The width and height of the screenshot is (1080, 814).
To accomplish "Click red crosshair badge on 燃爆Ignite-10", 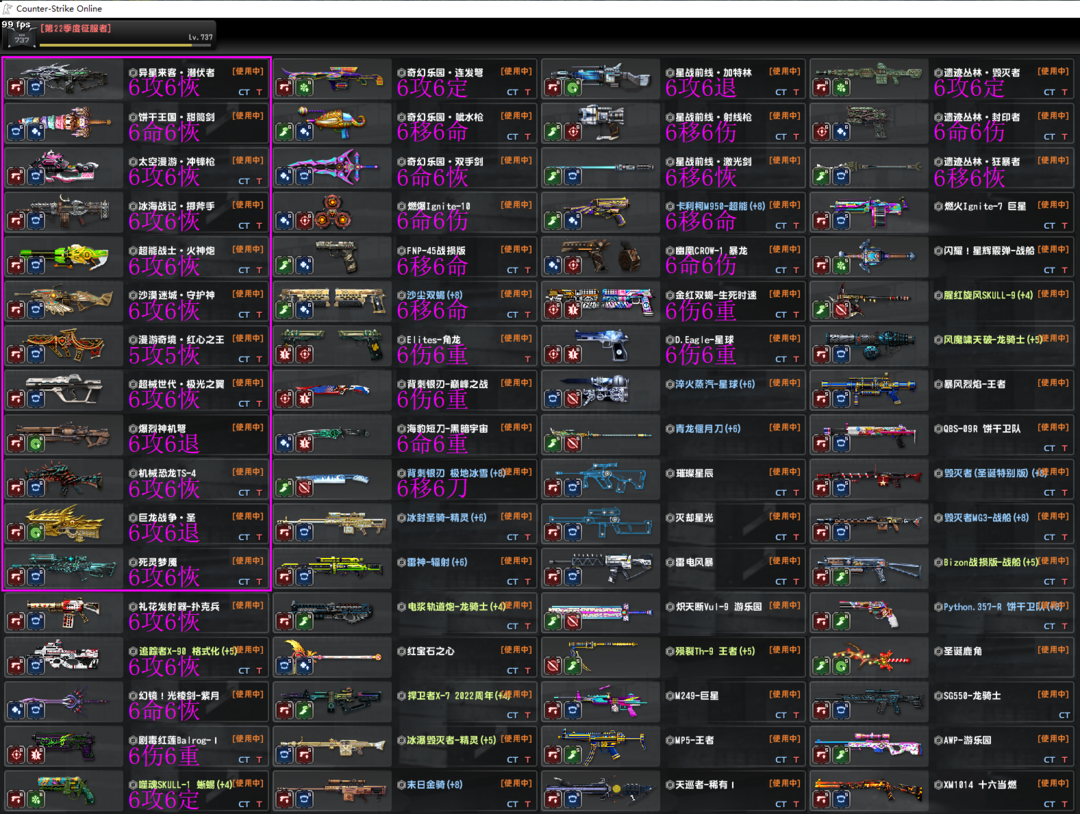I will click(x=304, y=221).
